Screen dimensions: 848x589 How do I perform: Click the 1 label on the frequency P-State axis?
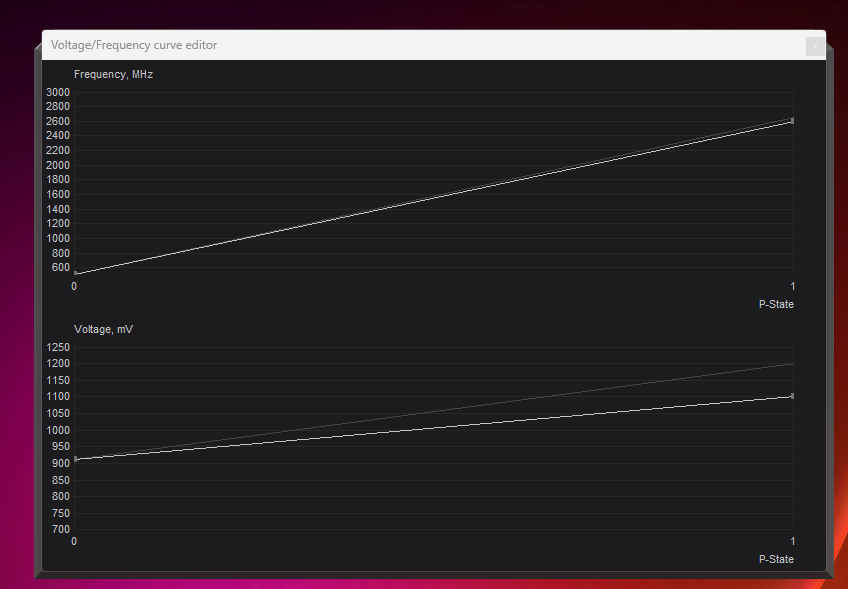point(793,286)
